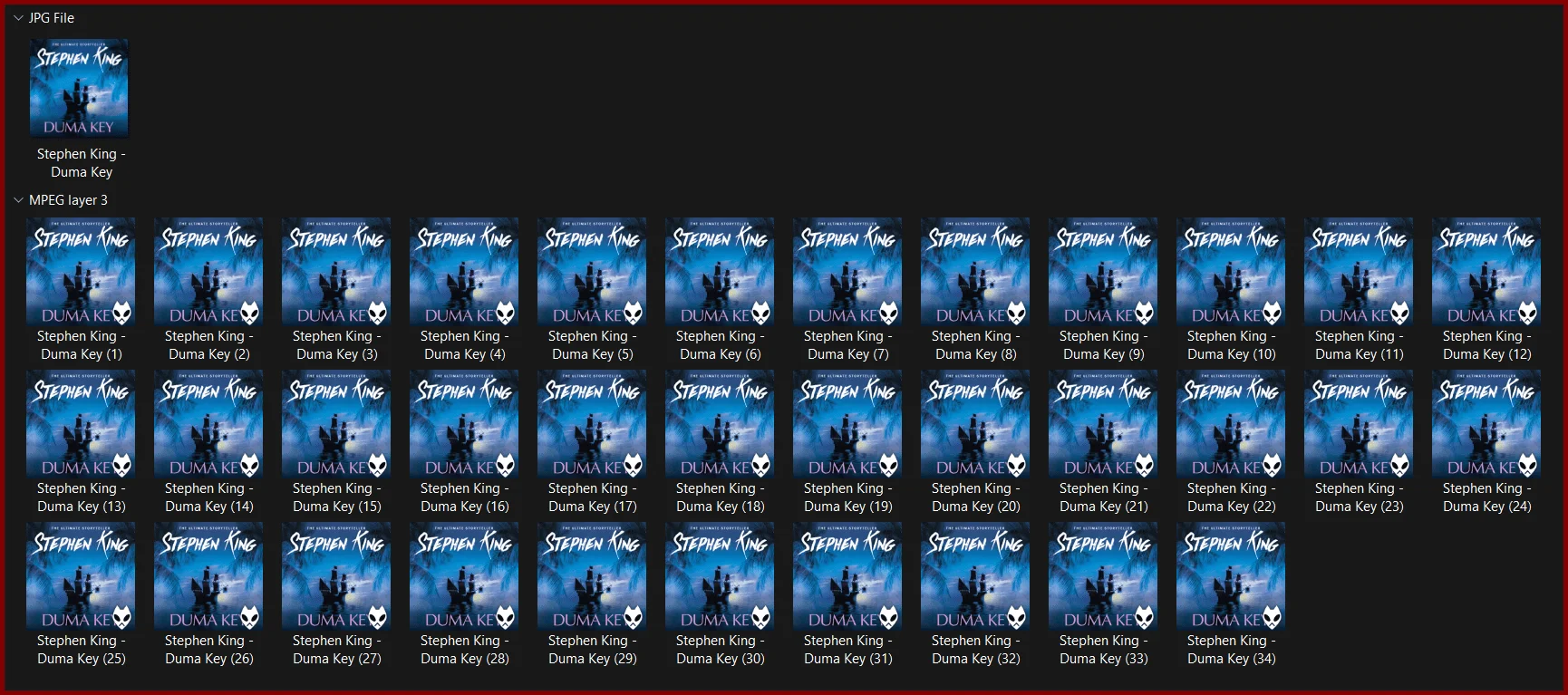Image resolution: width=1568 pixels, height=695 pixels.
Task: Select the Duma Key (11) MP3 file icon
Action: [x=1359, y=272]
